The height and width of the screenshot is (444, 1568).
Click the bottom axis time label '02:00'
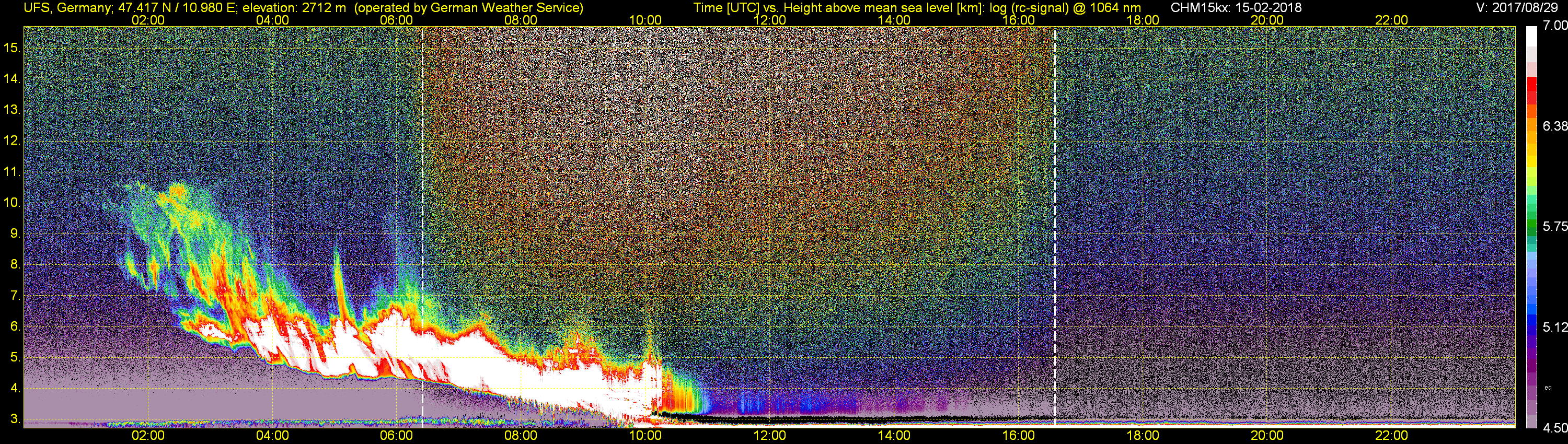tap(148, 436)
